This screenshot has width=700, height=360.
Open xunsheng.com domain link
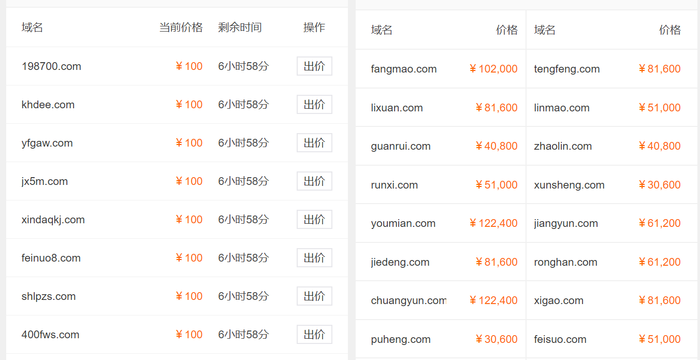coord(569,185)
